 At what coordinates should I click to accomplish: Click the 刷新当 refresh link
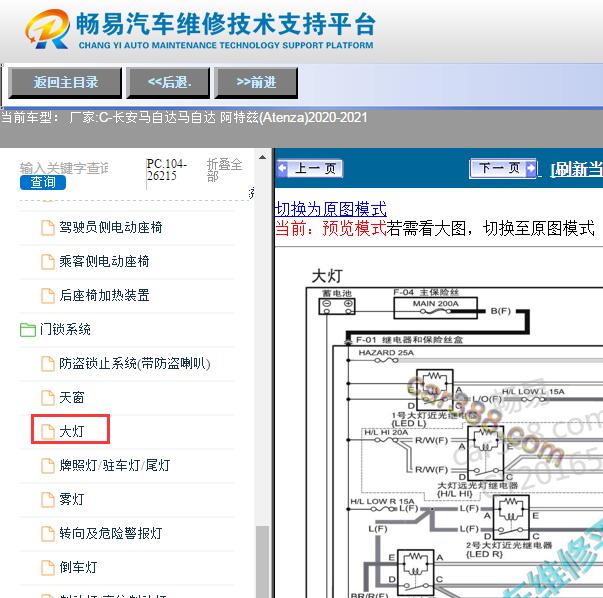576,169
